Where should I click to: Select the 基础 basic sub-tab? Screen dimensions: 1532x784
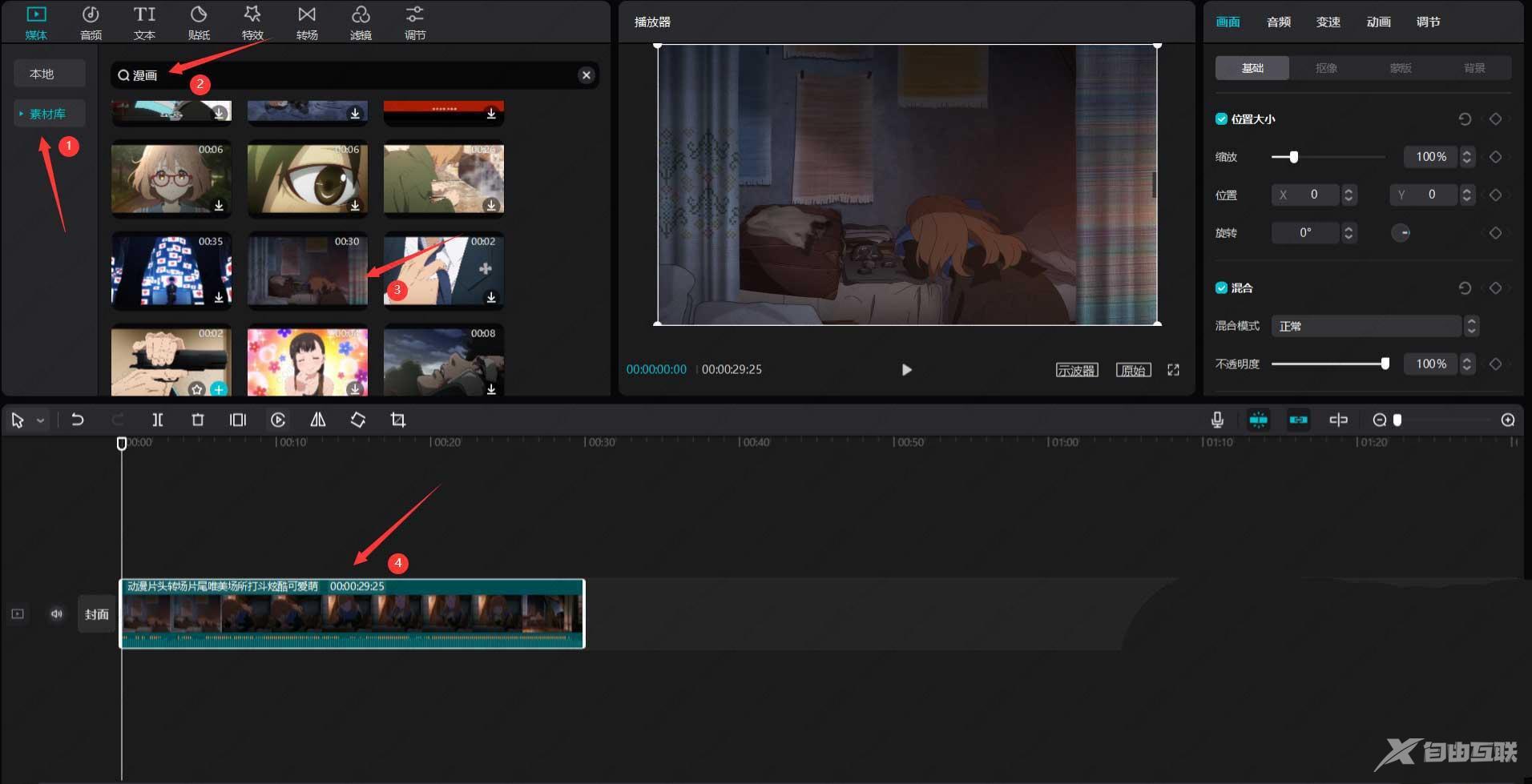click(x=1252, y=68)
